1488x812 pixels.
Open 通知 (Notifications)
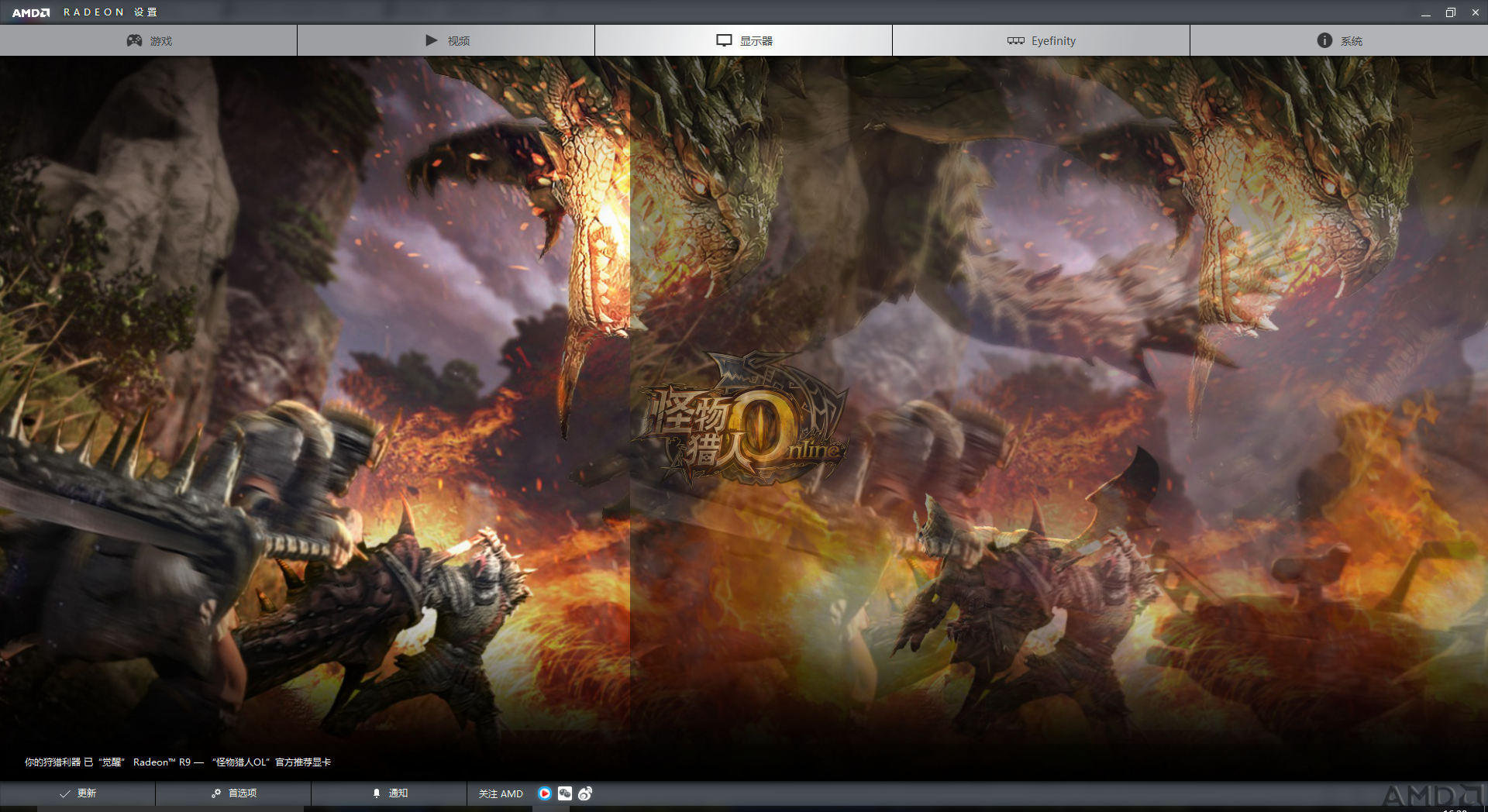389,793
